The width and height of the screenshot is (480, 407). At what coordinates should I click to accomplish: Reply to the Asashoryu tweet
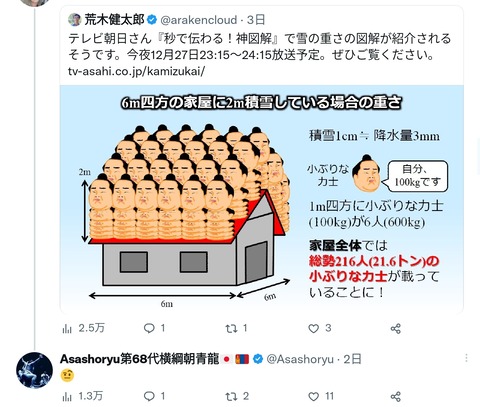pyautogui.click(x=154, y=396)
